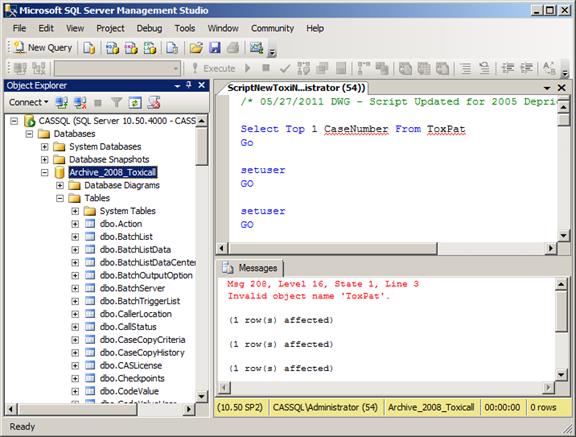The image size is (576, 437).
Task: Collapse the CASSQL server node
Action: 14,121
